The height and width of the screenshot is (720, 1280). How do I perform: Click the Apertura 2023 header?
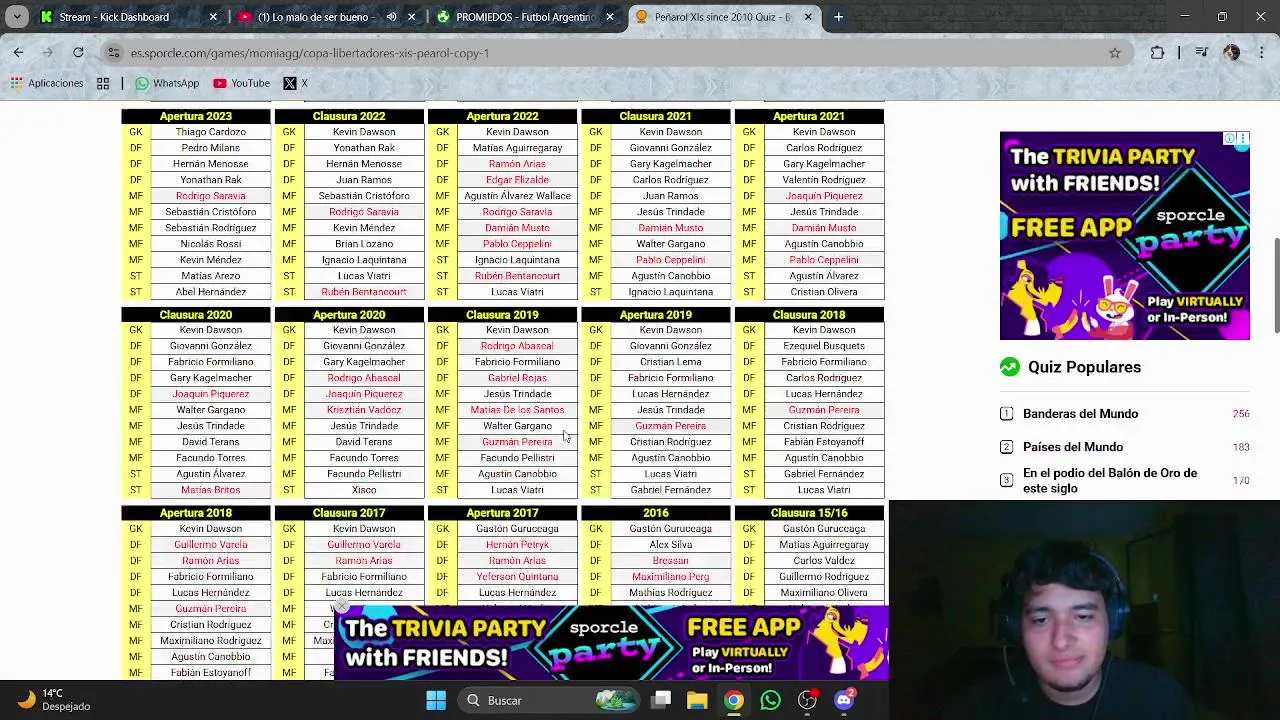[x=196, y=116]
